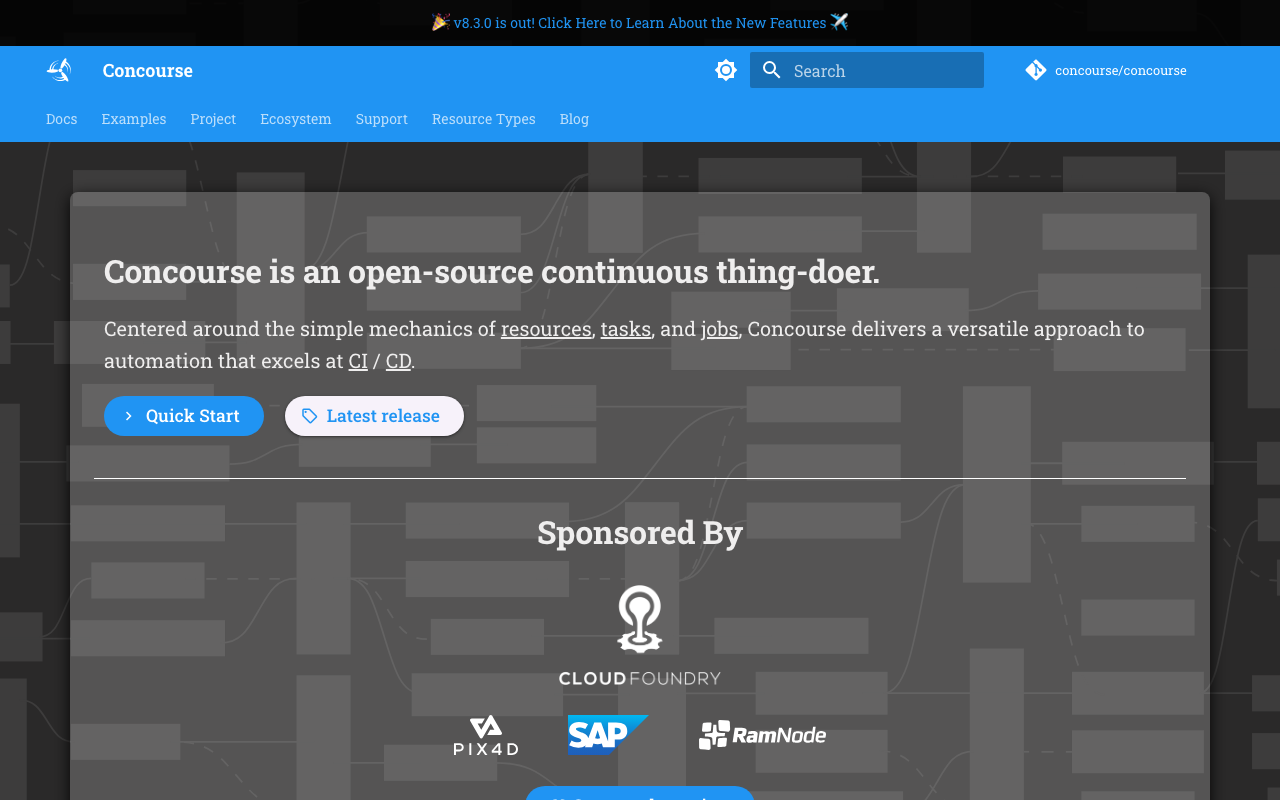The image size is (1280, 800).
Task: Switch to the Examples tab
Action: click(x=134, y=119)
